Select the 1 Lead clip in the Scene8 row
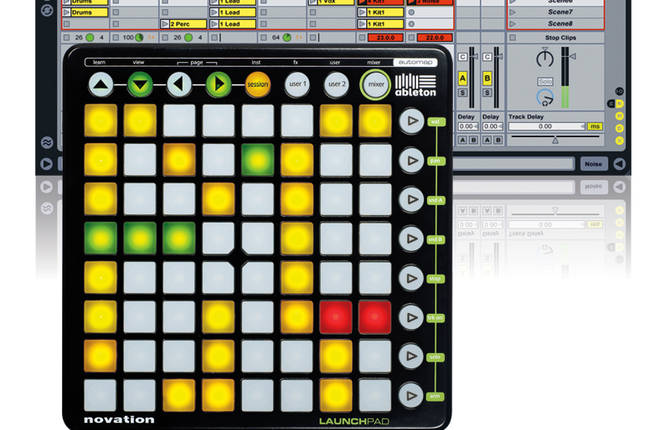This screenshot has width=670, height=430. [236, 24]
